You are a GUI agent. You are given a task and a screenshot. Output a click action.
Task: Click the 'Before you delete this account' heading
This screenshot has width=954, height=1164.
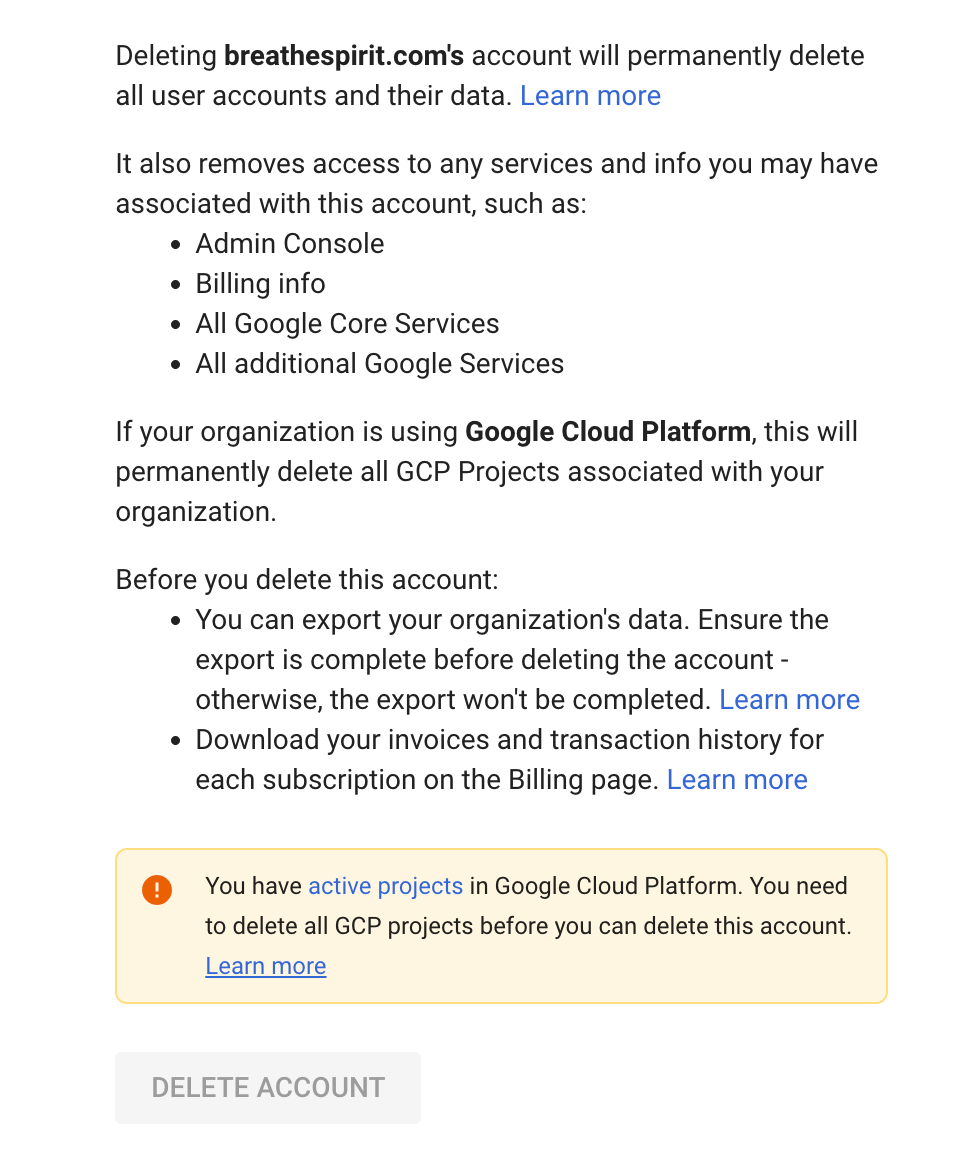(307, 580)
